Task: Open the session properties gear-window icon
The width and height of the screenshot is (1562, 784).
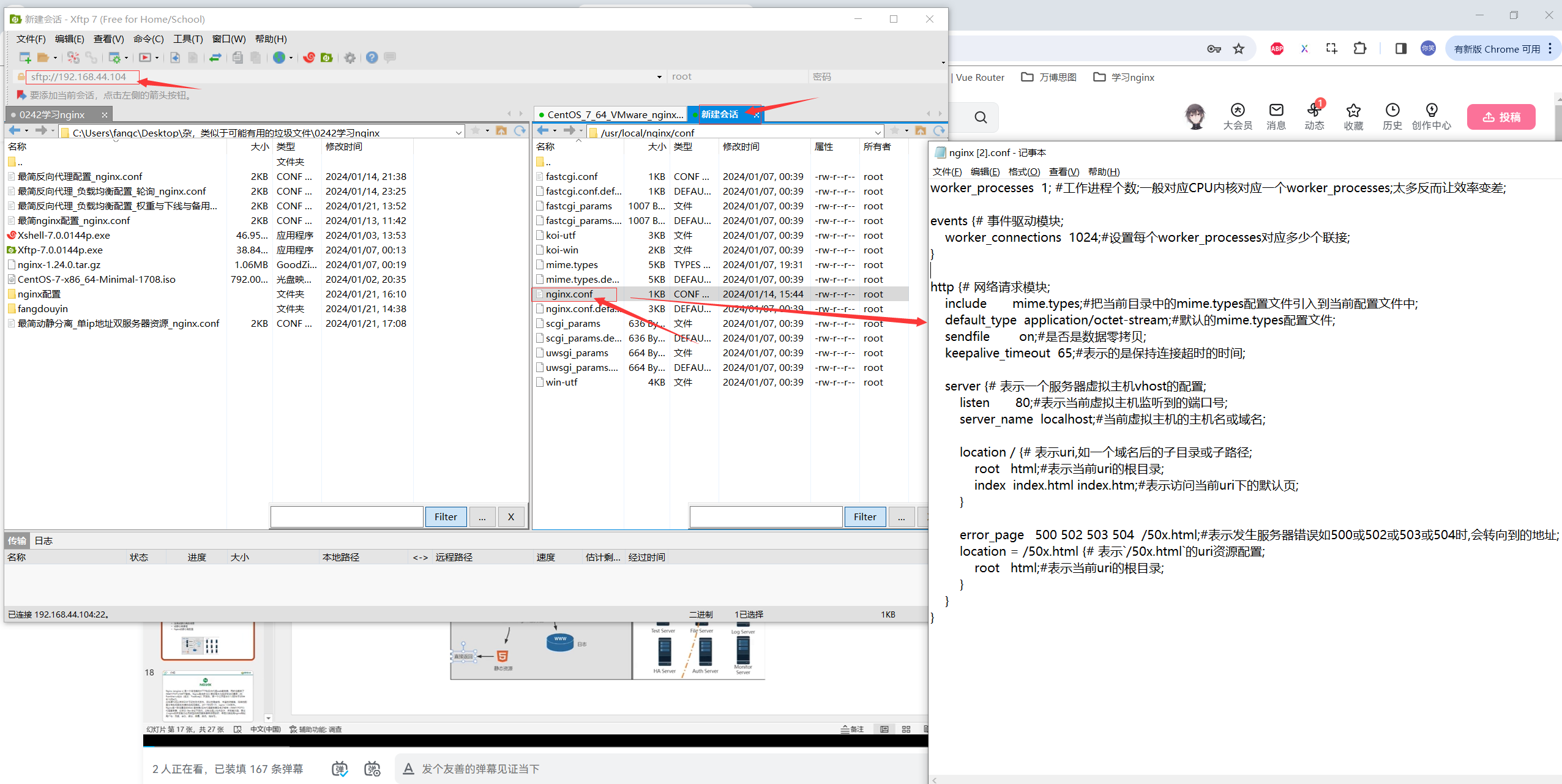Action: click(x=114, y=58)
